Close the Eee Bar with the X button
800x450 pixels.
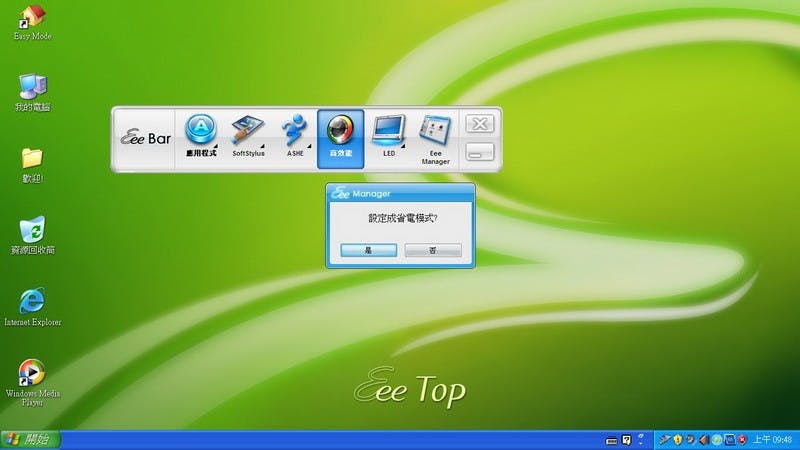(x=480, y=124)
